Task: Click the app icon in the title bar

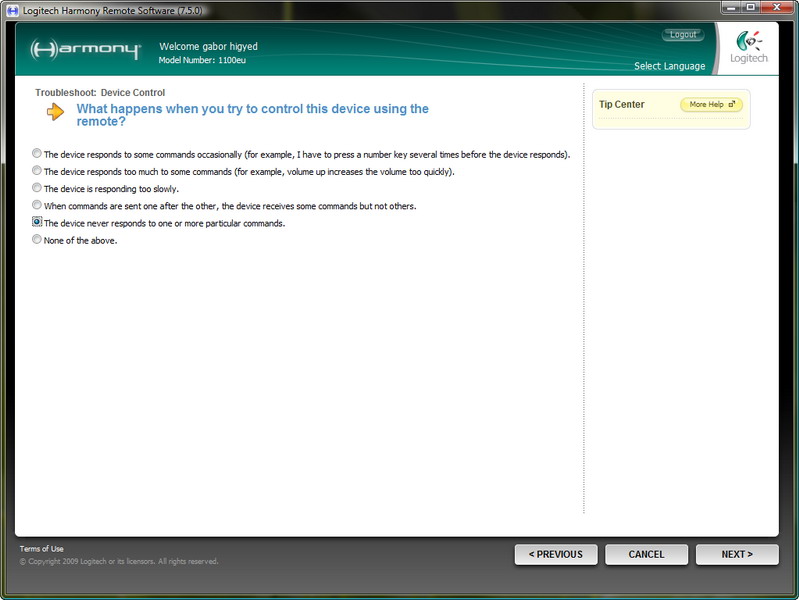Action: point(13,9)
